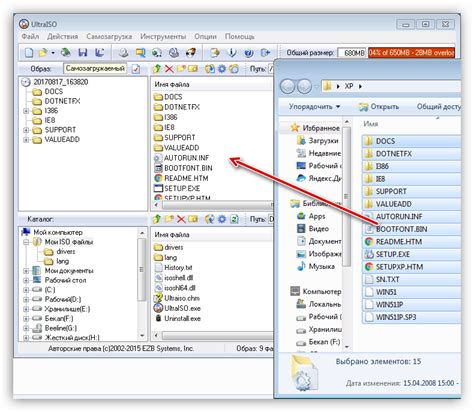The image size is (474, 412).
Task: Open the Файл menu
Action: [x=30, y=36]
